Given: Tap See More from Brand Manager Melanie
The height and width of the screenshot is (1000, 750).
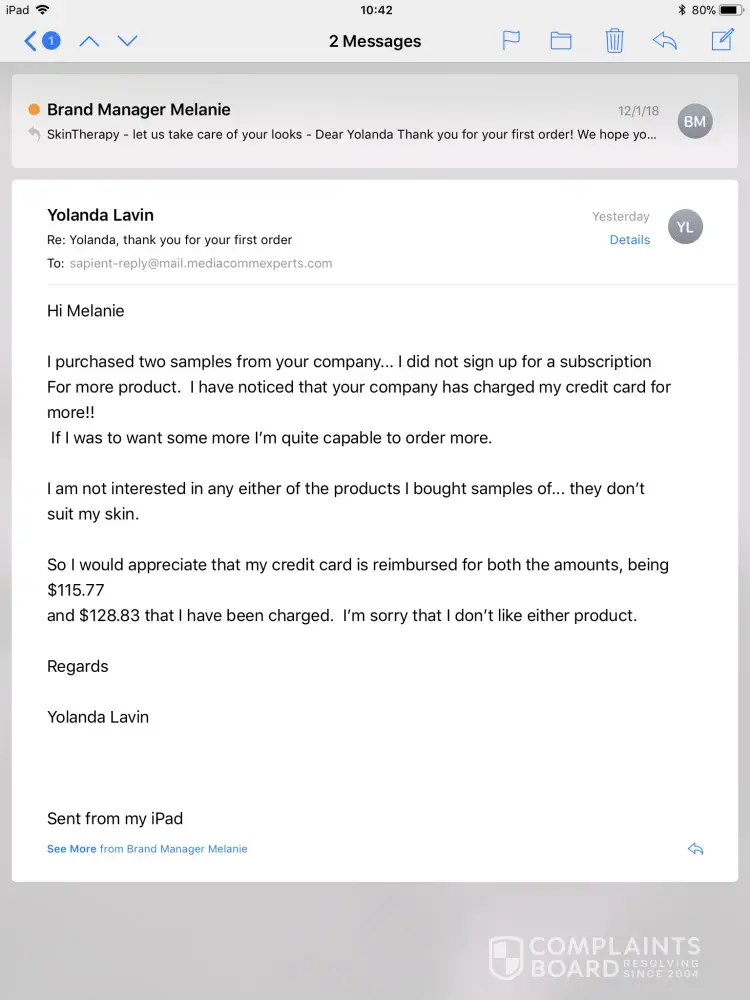Looking at the screenshot, I should (147, 849).
